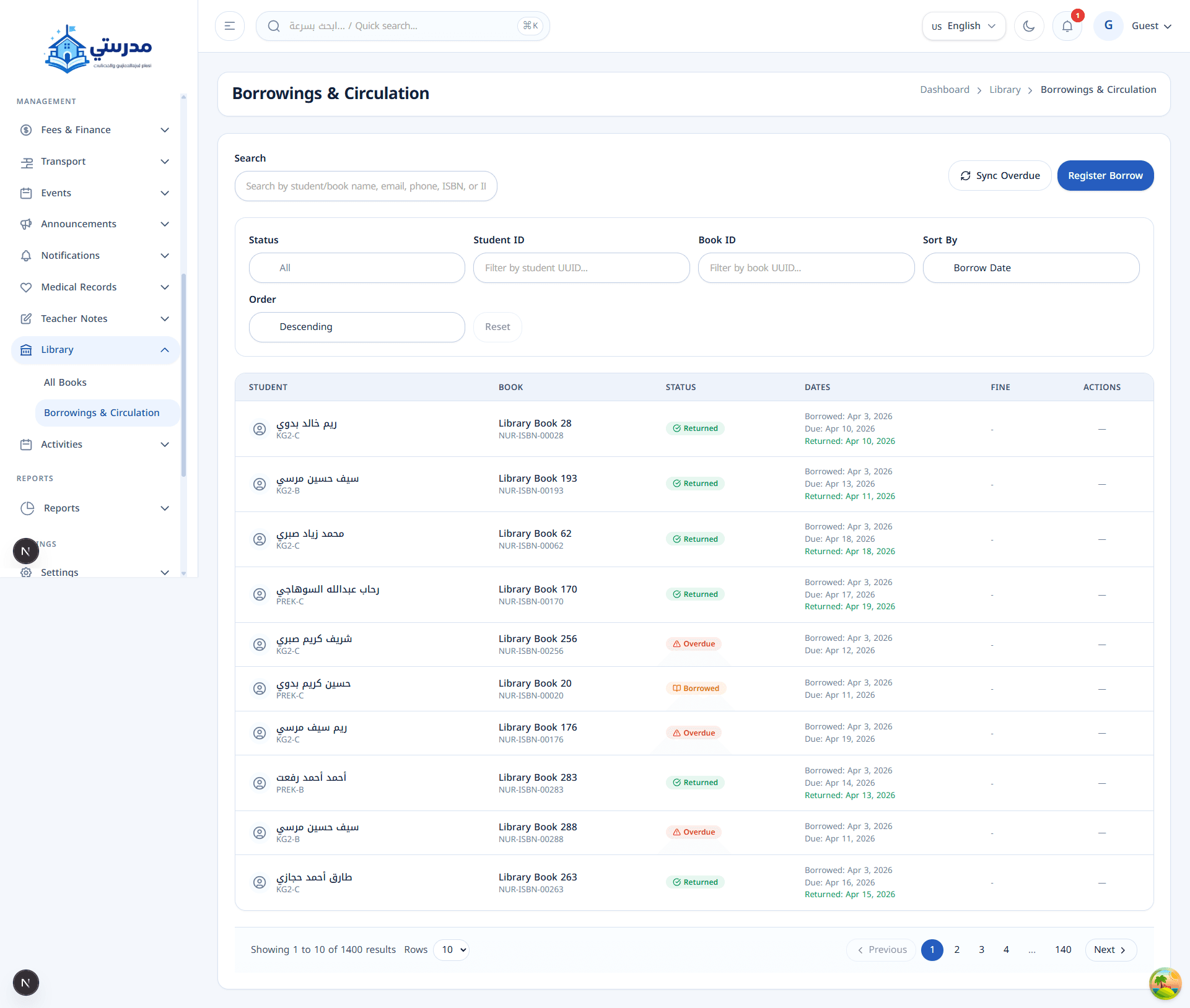Screen dimensions: 1190x1008
Task: Click the Transport sidebar icon
Action: [x=26, y=162]
